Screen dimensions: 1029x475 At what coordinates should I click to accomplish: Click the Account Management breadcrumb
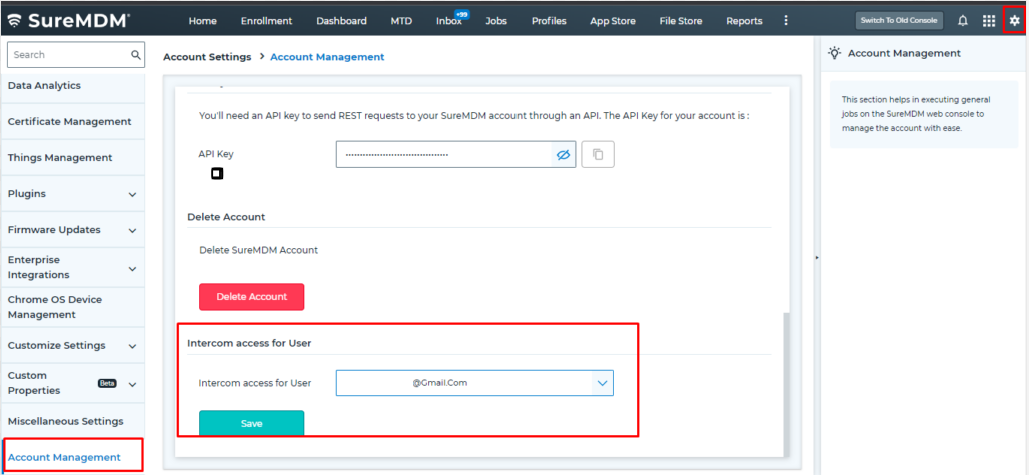[327, 57]
